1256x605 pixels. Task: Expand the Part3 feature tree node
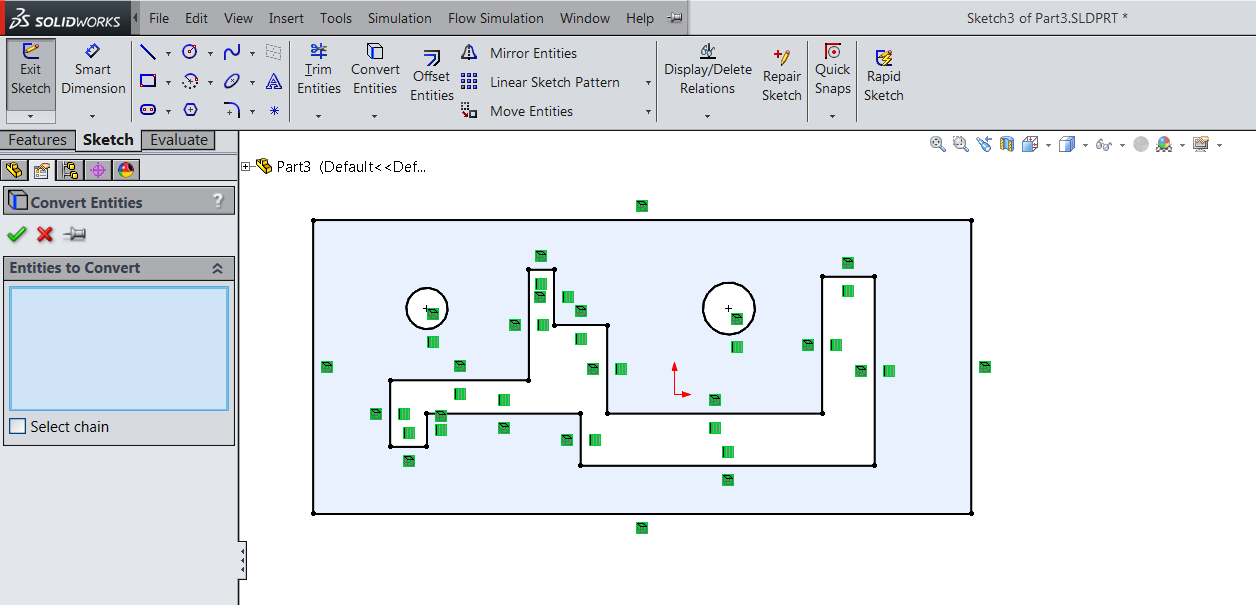[246, 167]
